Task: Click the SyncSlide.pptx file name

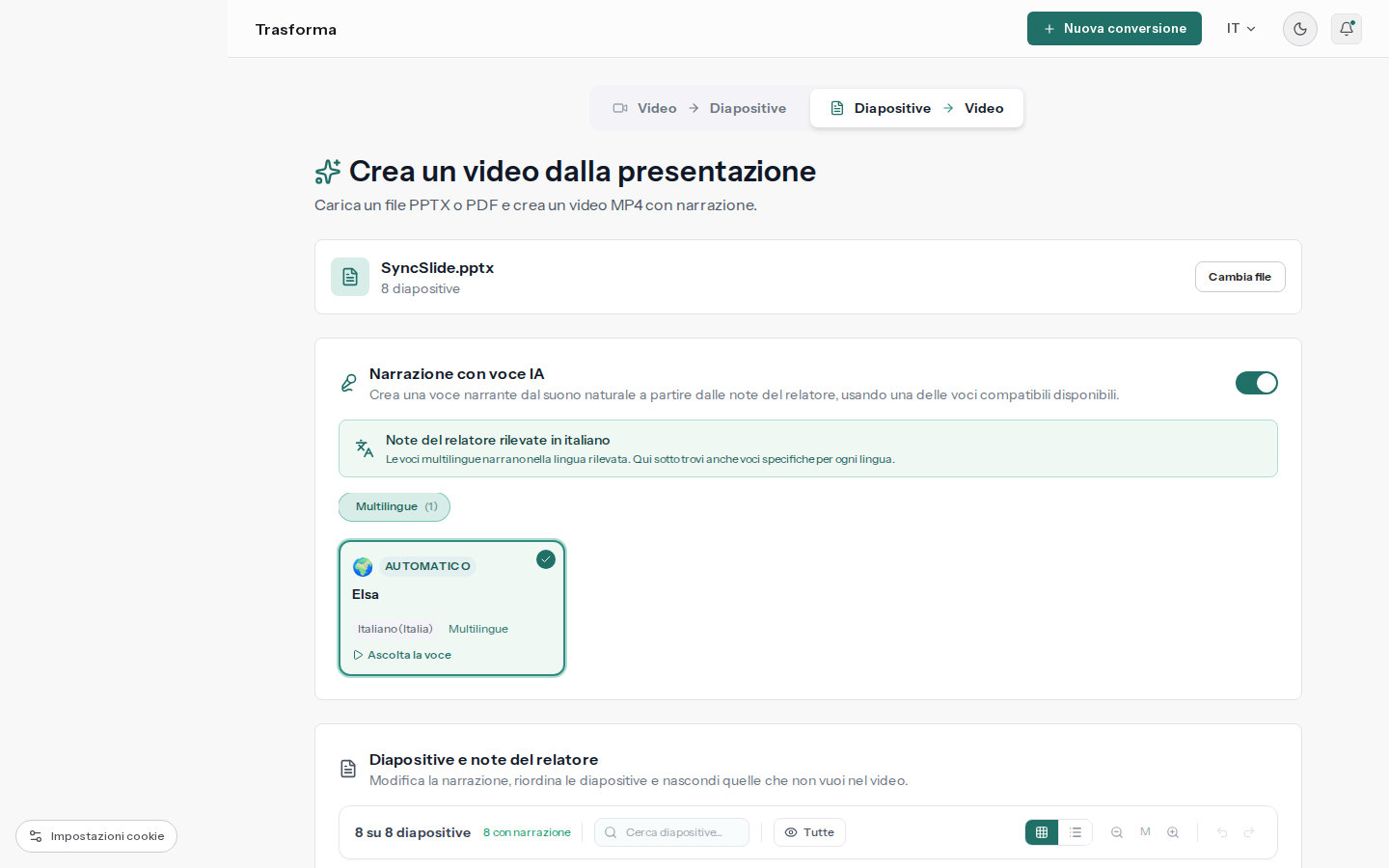Action: pyautogui.click(x=437, y=268)
